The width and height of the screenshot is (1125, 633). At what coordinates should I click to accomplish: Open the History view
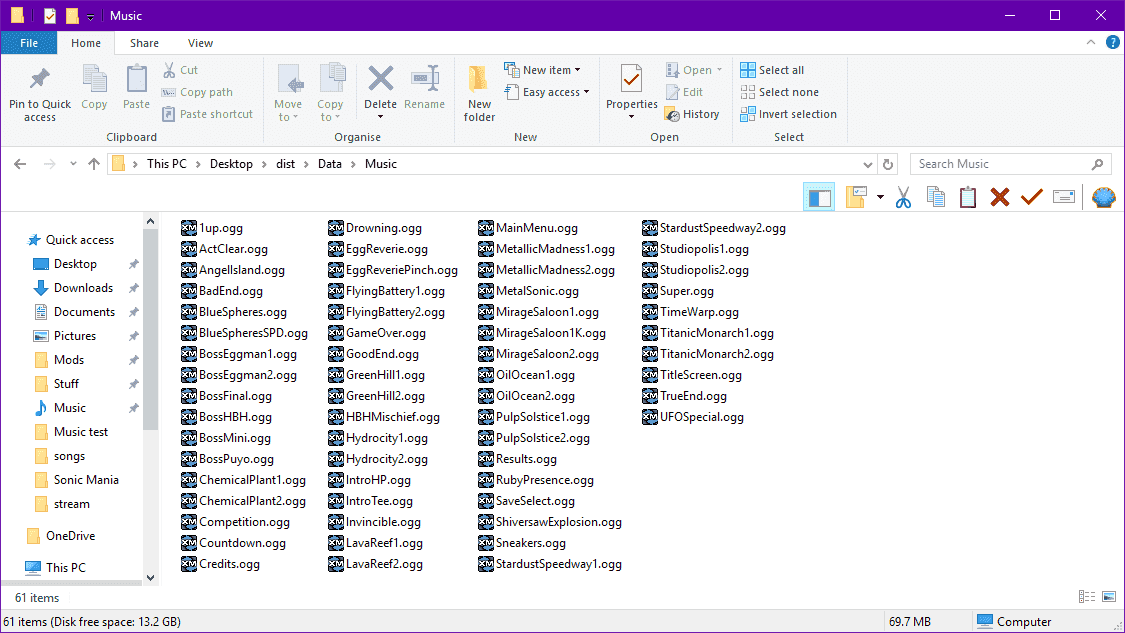pyautogui.click(x=692, y=114)
